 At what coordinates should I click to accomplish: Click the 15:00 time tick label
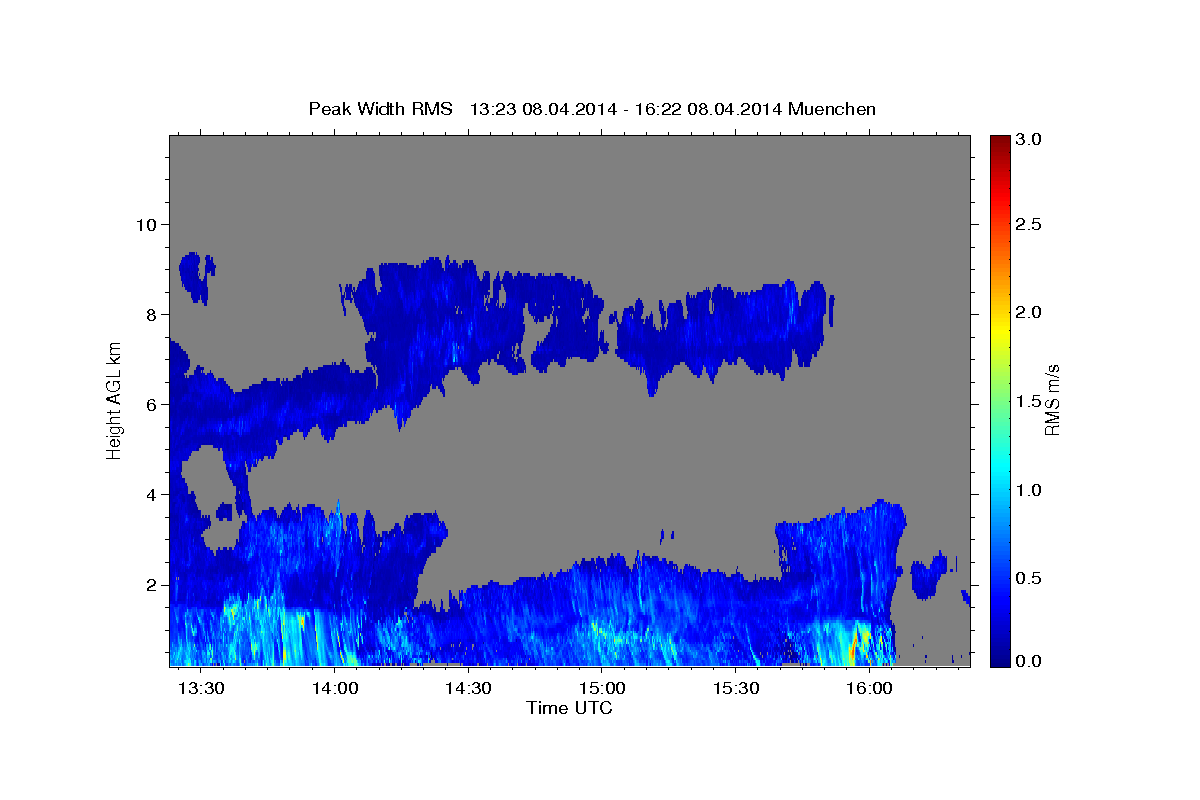click(x=602, y=688)
